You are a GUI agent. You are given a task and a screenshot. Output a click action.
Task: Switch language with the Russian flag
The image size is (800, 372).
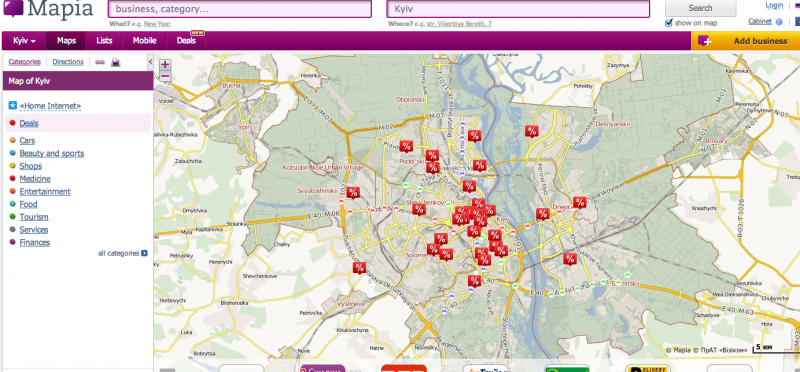coord(797,6)
